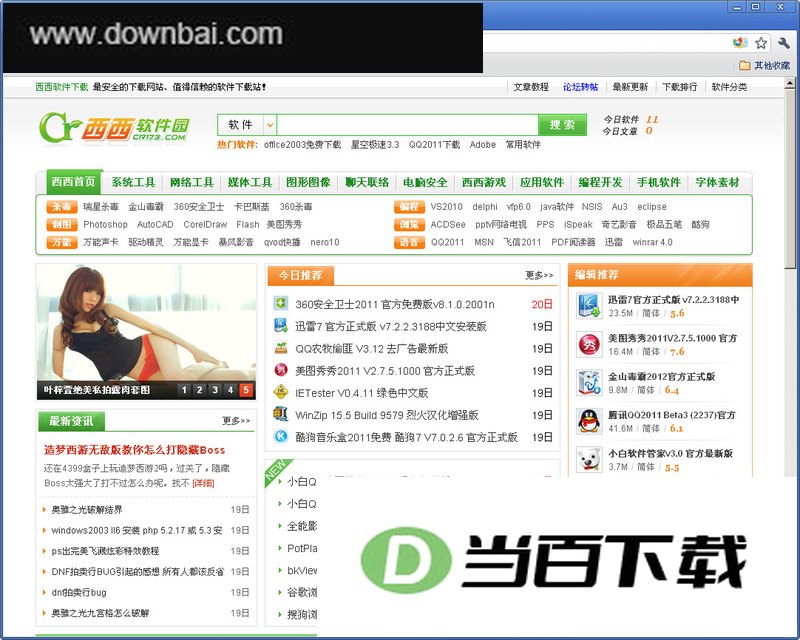
Task: Click the 迅雷7 icon in 今日推荐
Action: pyautogui.click(x=281, y=326)
